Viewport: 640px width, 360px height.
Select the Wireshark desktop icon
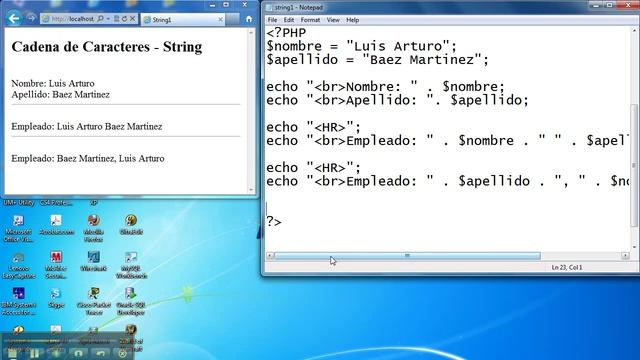(x=93, y=261)
